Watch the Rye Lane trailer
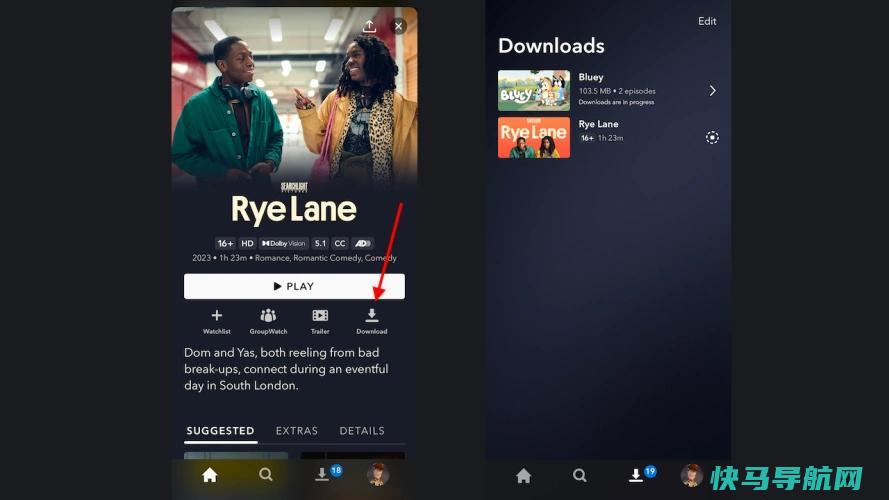Screen dimensions: 889x500 tap(320, 321)
